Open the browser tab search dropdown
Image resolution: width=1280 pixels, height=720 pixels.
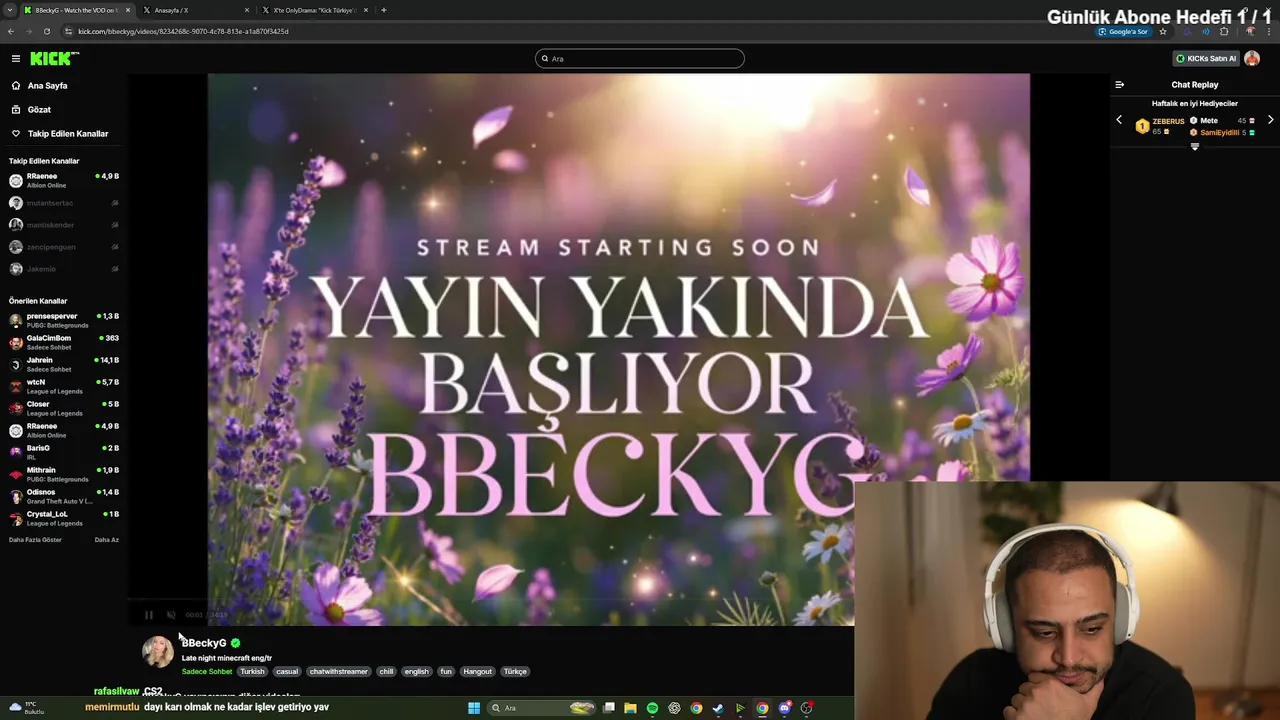coord(8,10)
